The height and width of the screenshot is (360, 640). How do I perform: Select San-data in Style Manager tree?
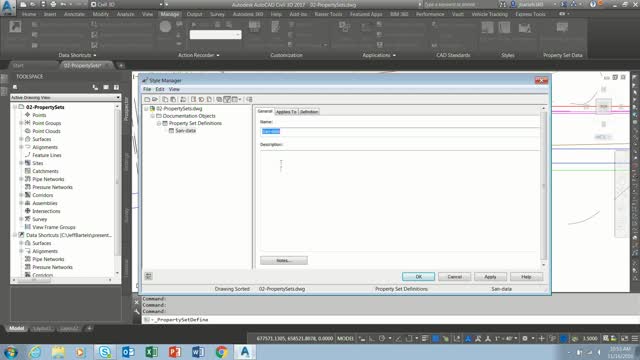coord(185,131)
